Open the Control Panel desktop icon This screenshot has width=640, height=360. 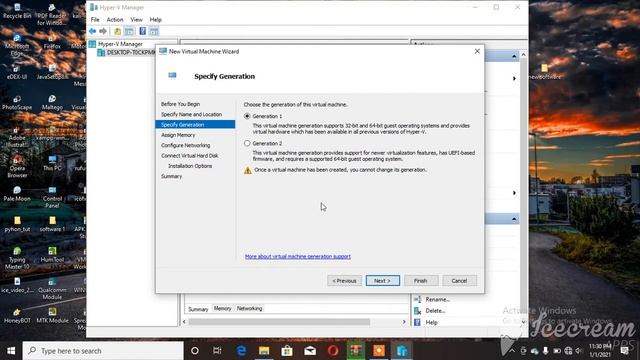coord(52,198)
